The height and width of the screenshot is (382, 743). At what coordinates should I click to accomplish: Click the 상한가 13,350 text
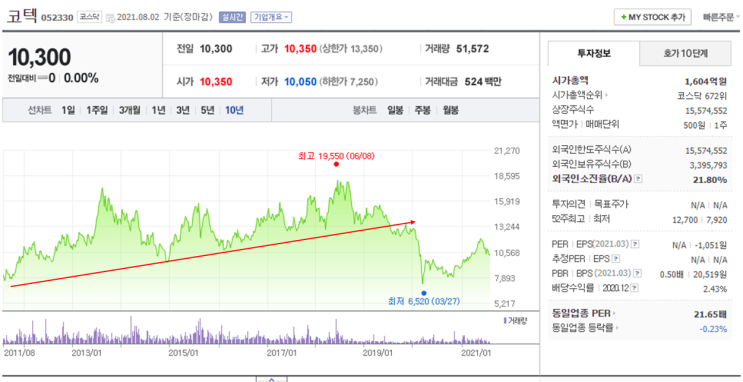(351, 48)
